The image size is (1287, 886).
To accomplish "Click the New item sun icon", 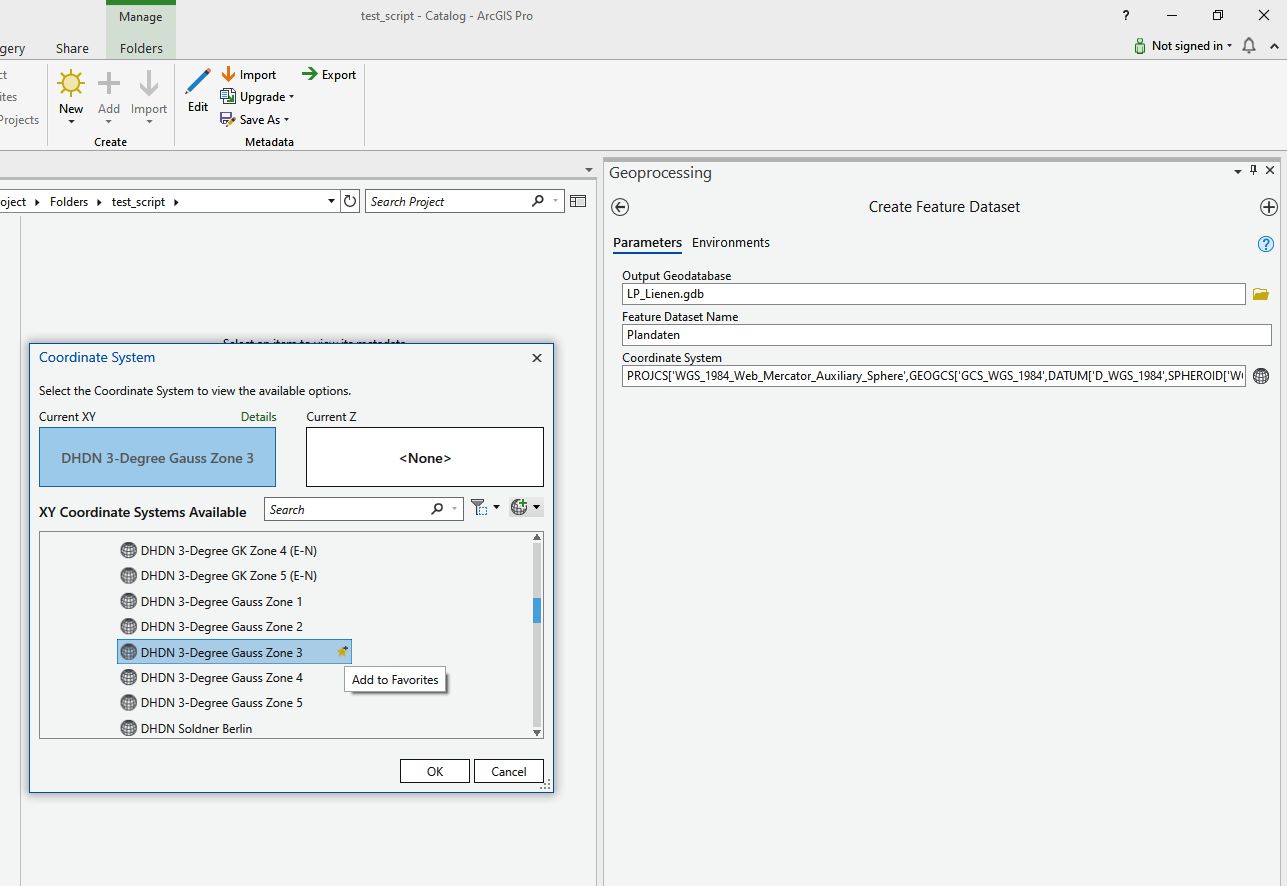I will [x=71, y=83].
